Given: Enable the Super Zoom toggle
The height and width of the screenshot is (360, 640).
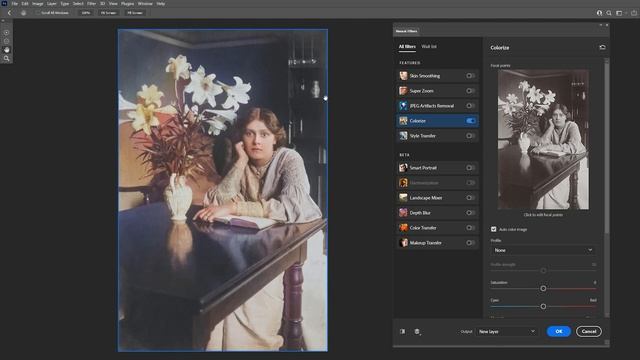Looking at the screenshot, I should pos(470,91).
